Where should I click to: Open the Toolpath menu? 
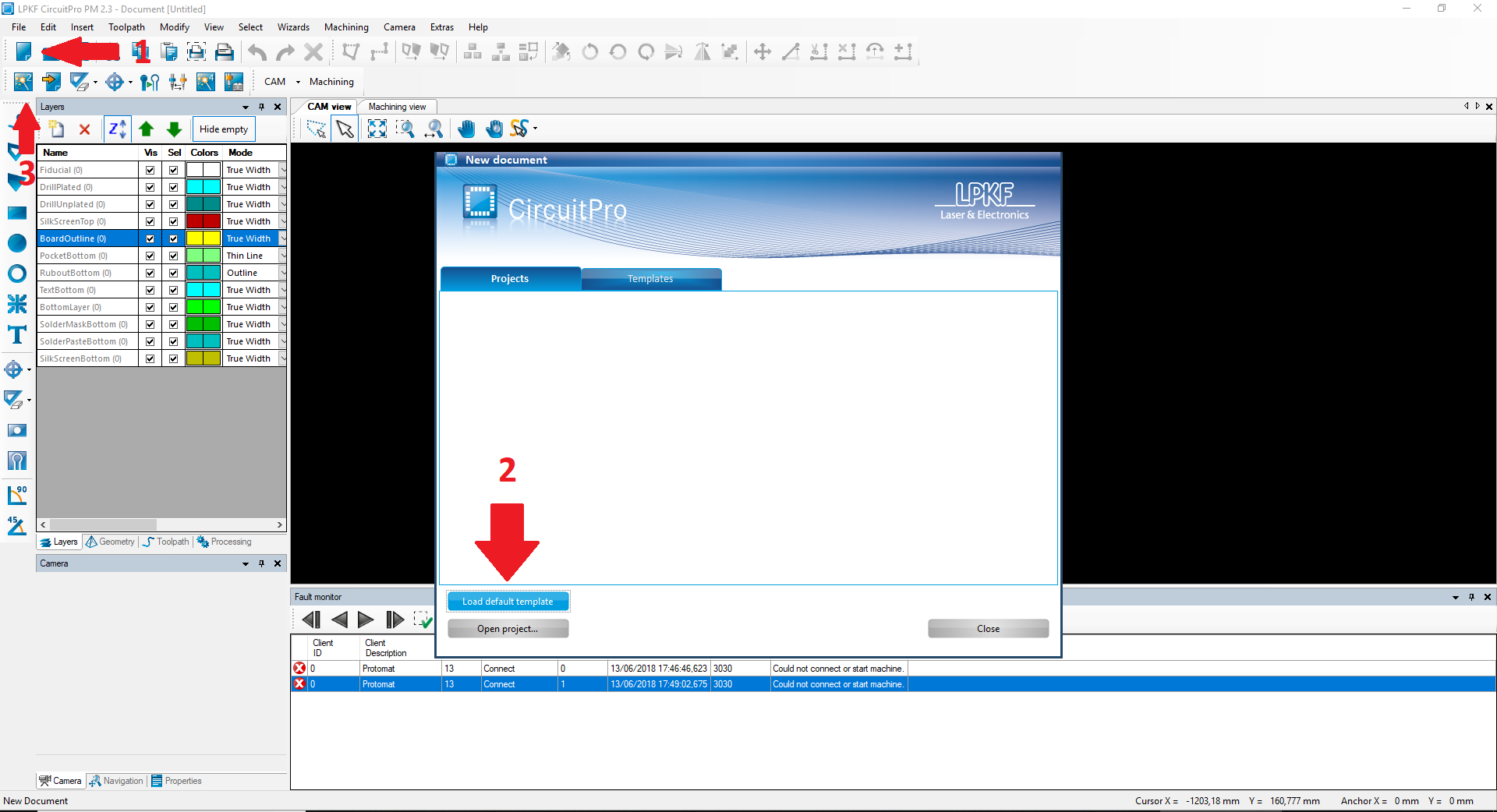pyautogui.click(x=126, y=27)
